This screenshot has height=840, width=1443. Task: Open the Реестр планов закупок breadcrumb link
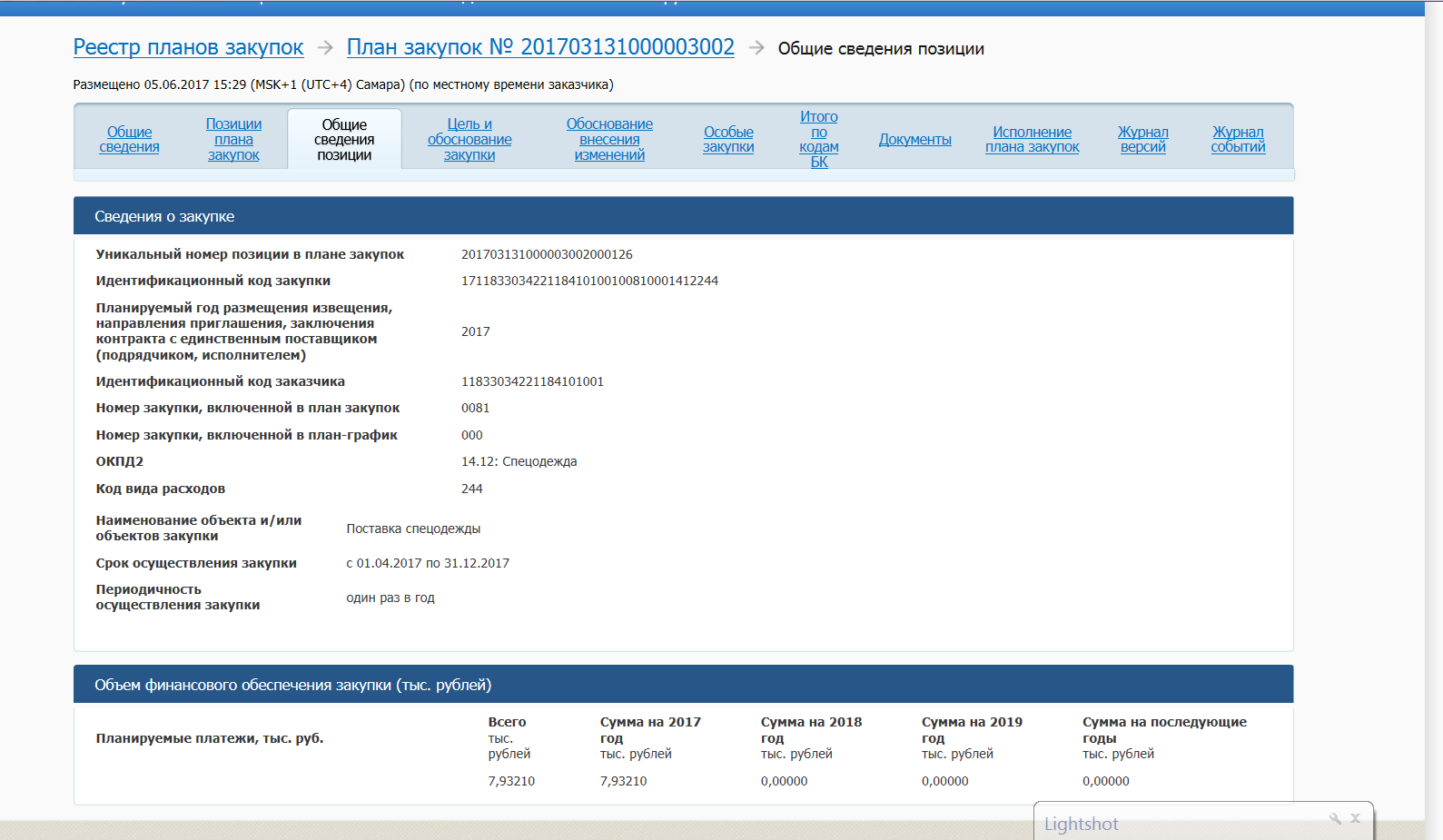pos(188,47)
